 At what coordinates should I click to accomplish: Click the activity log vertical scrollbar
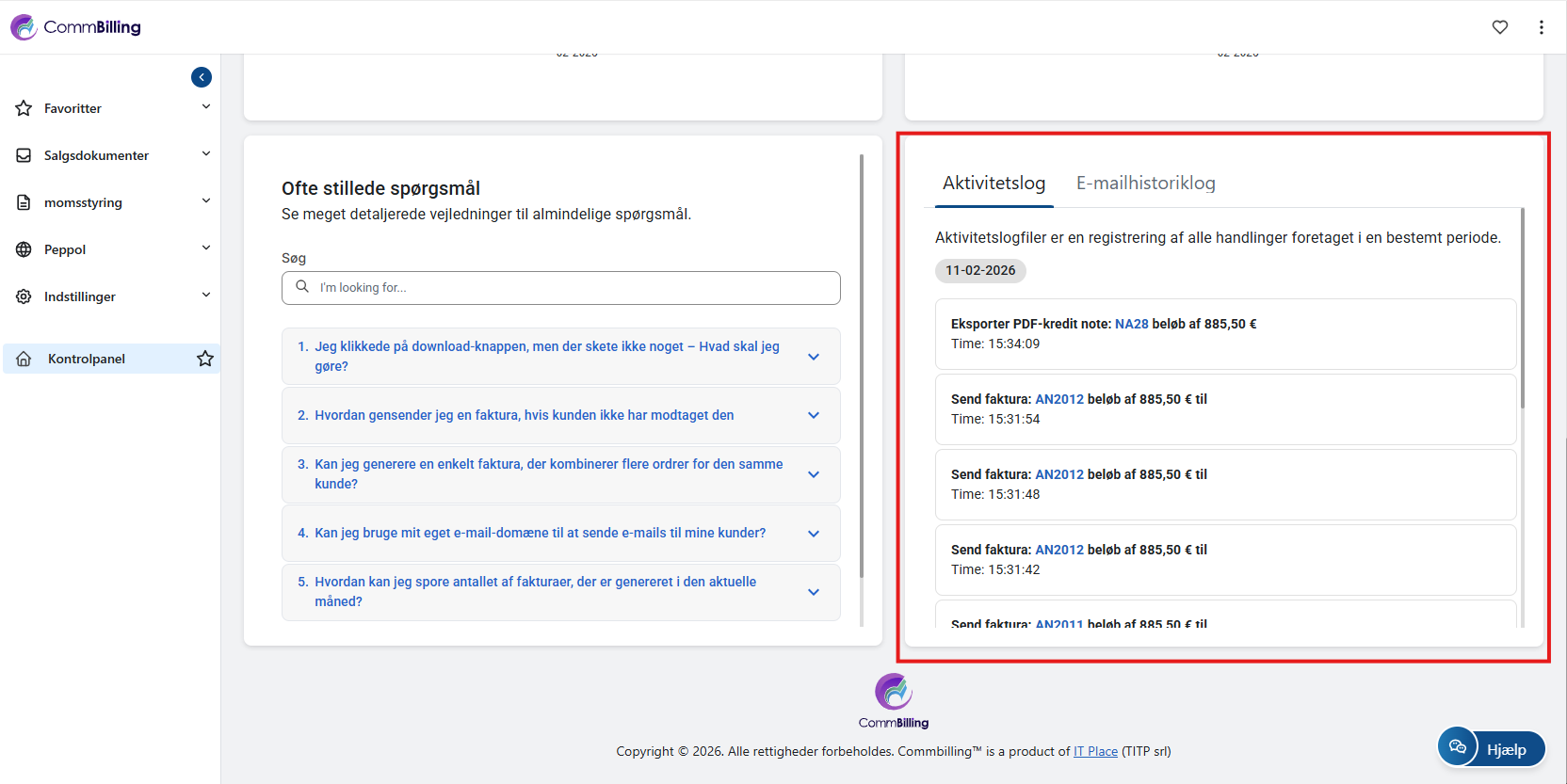pos(1522,311)
